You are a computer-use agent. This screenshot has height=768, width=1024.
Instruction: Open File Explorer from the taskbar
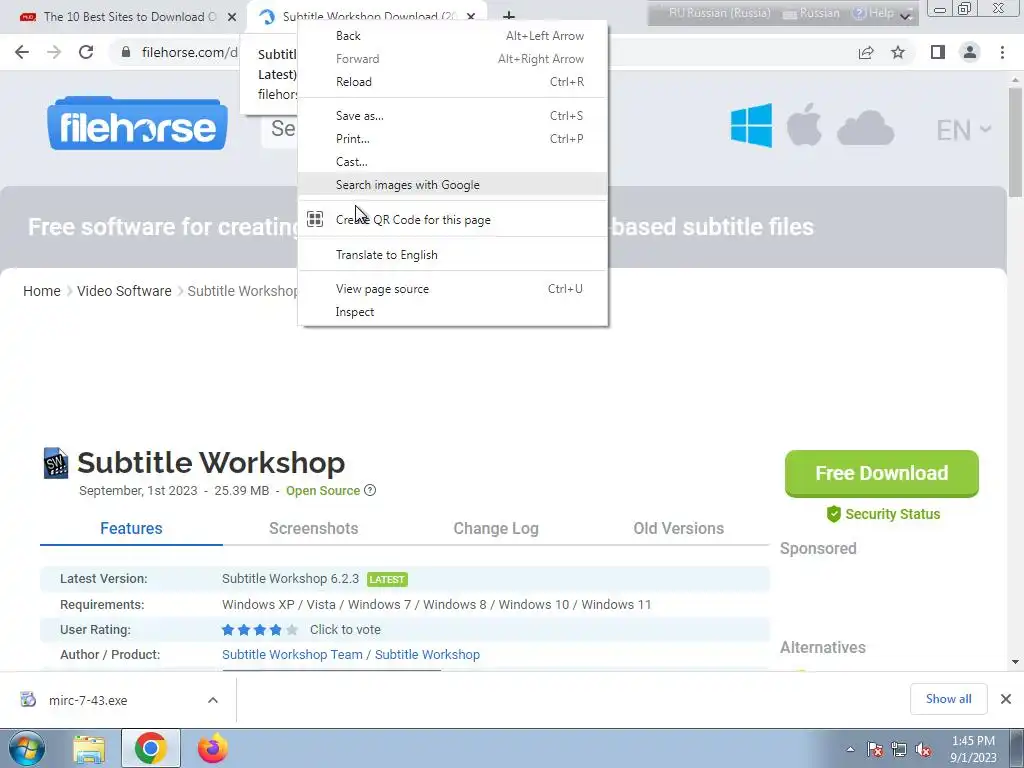[89, 750]
